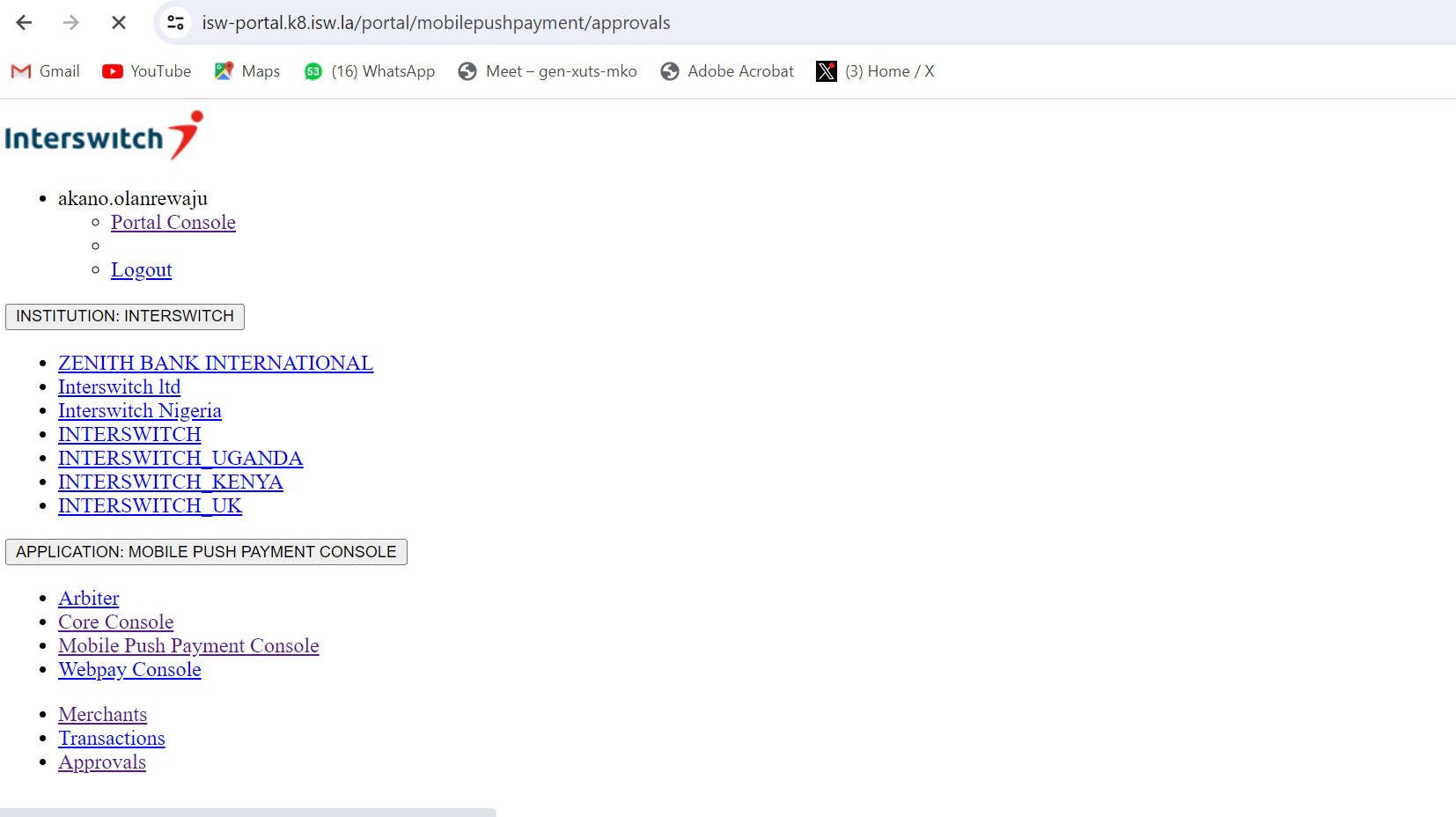Expand the APPLICATION: MOBILE PUSH PAYMENT CONSOLE dropdown
This screenshot has width=1456, height=817.
click(x=206, y=552)
